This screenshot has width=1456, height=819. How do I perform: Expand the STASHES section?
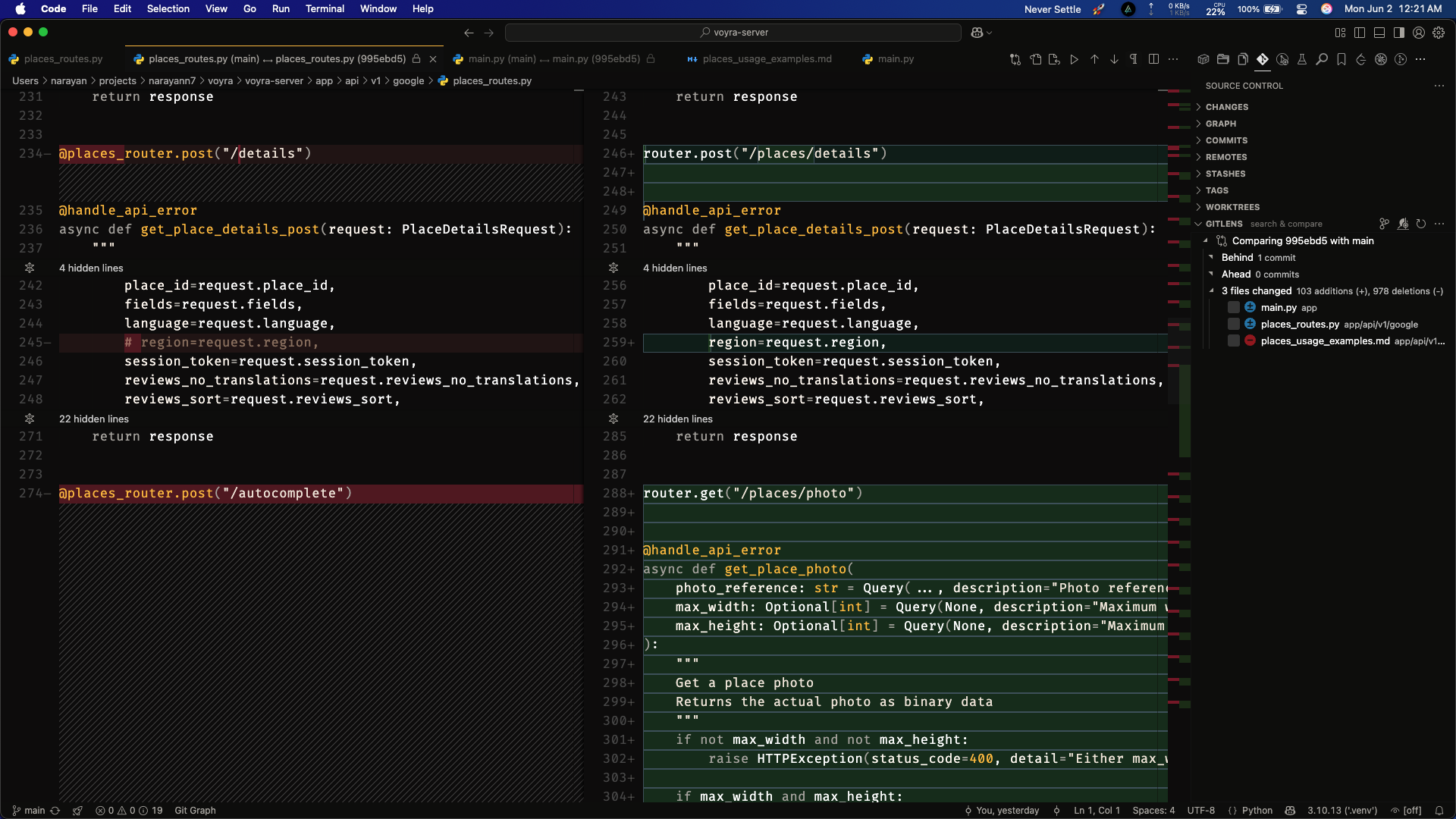click(x=1225, y=174)
